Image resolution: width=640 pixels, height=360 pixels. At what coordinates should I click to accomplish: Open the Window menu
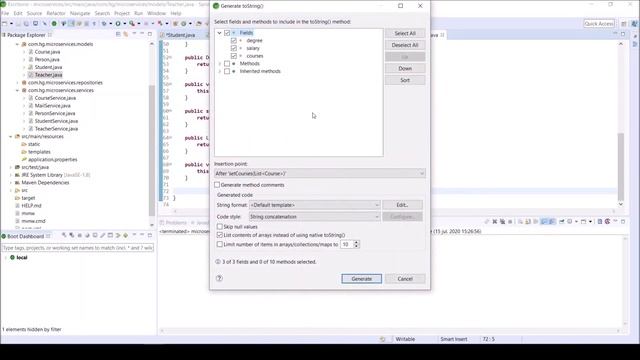tap(156, 13)
